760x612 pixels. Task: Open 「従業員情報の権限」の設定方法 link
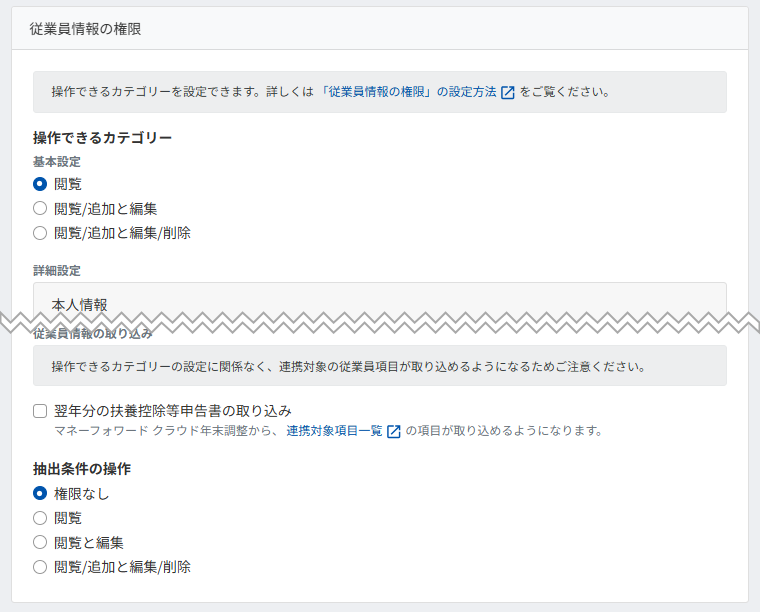(409, 92)
